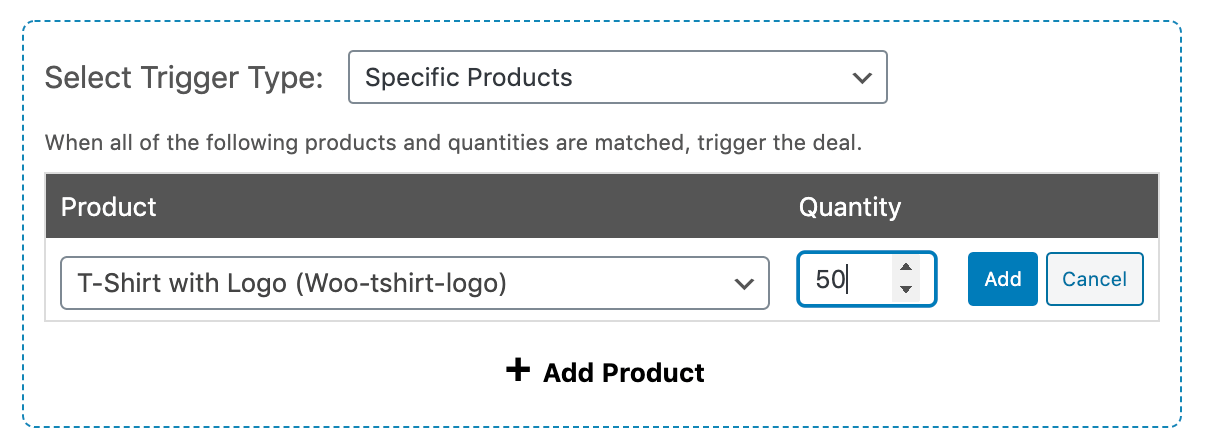Click the dark table header bar
The height and width of the screenshot is (444, 1208).
[602, 206]
